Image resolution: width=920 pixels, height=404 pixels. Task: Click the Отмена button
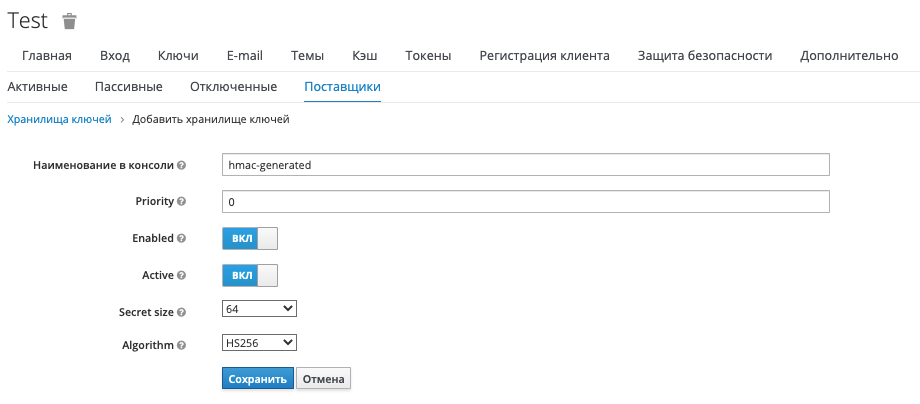(323, 379)
